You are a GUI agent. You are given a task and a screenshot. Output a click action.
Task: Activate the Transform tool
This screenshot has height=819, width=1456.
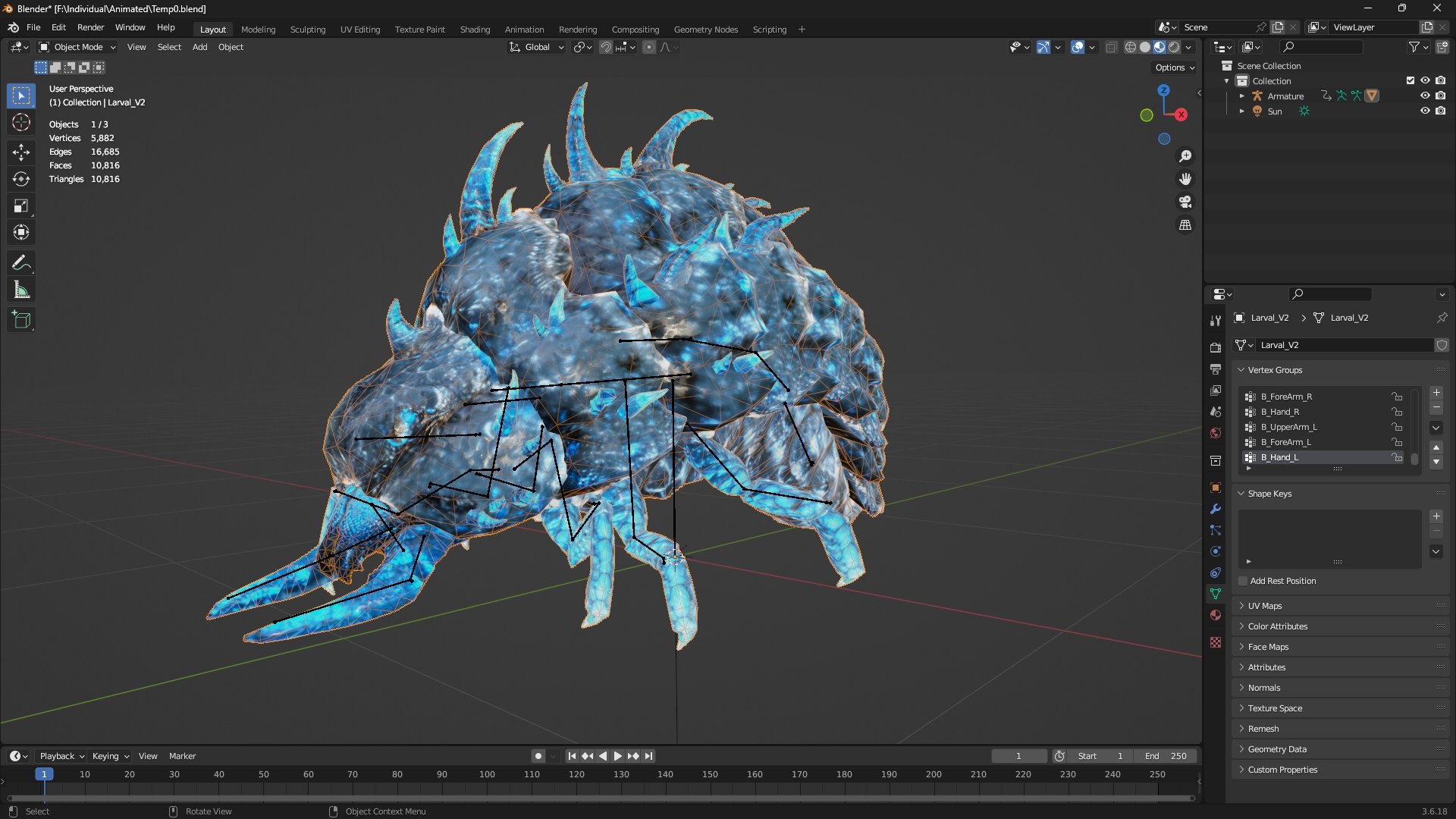[x=21, y=232]
